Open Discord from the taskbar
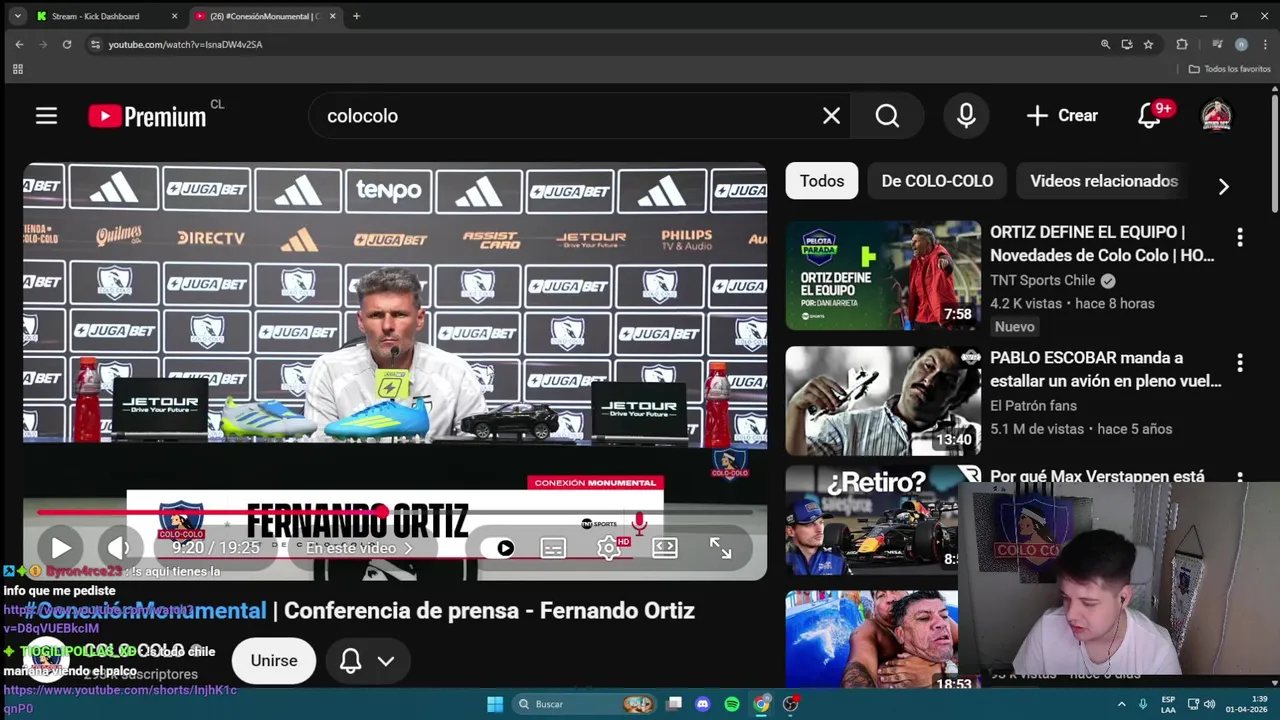The height and width of the screenshot is (720, 1280). click(x=703, y=704)
